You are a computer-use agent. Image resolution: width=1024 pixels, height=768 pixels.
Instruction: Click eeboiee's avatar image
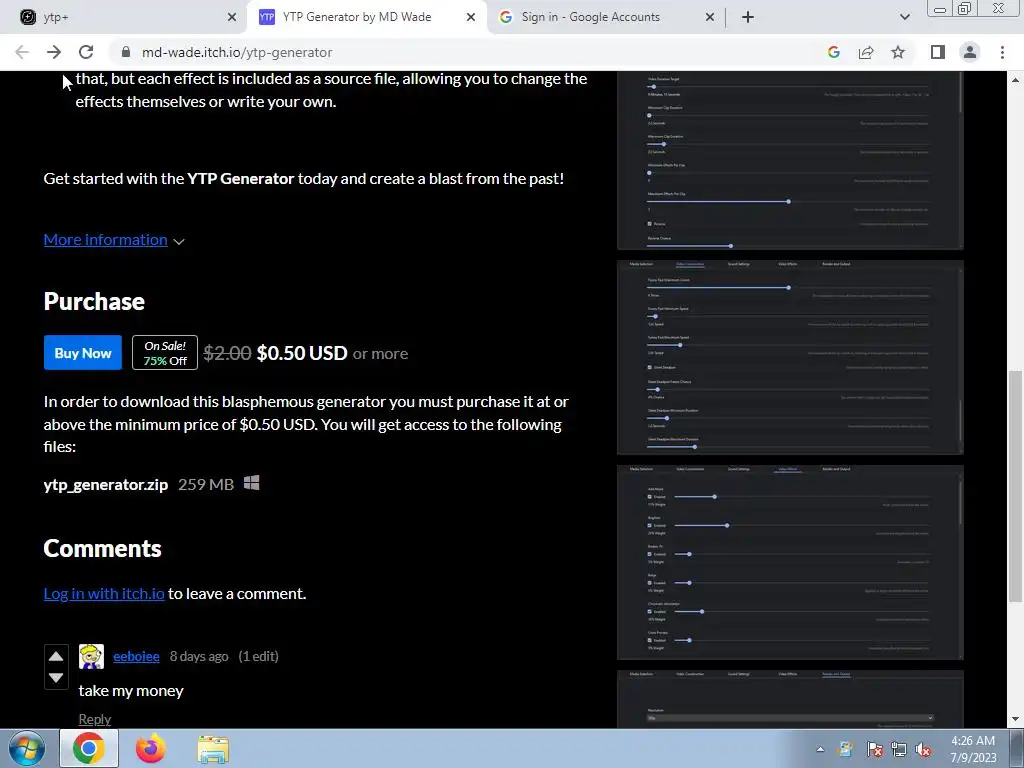[91, 656]
